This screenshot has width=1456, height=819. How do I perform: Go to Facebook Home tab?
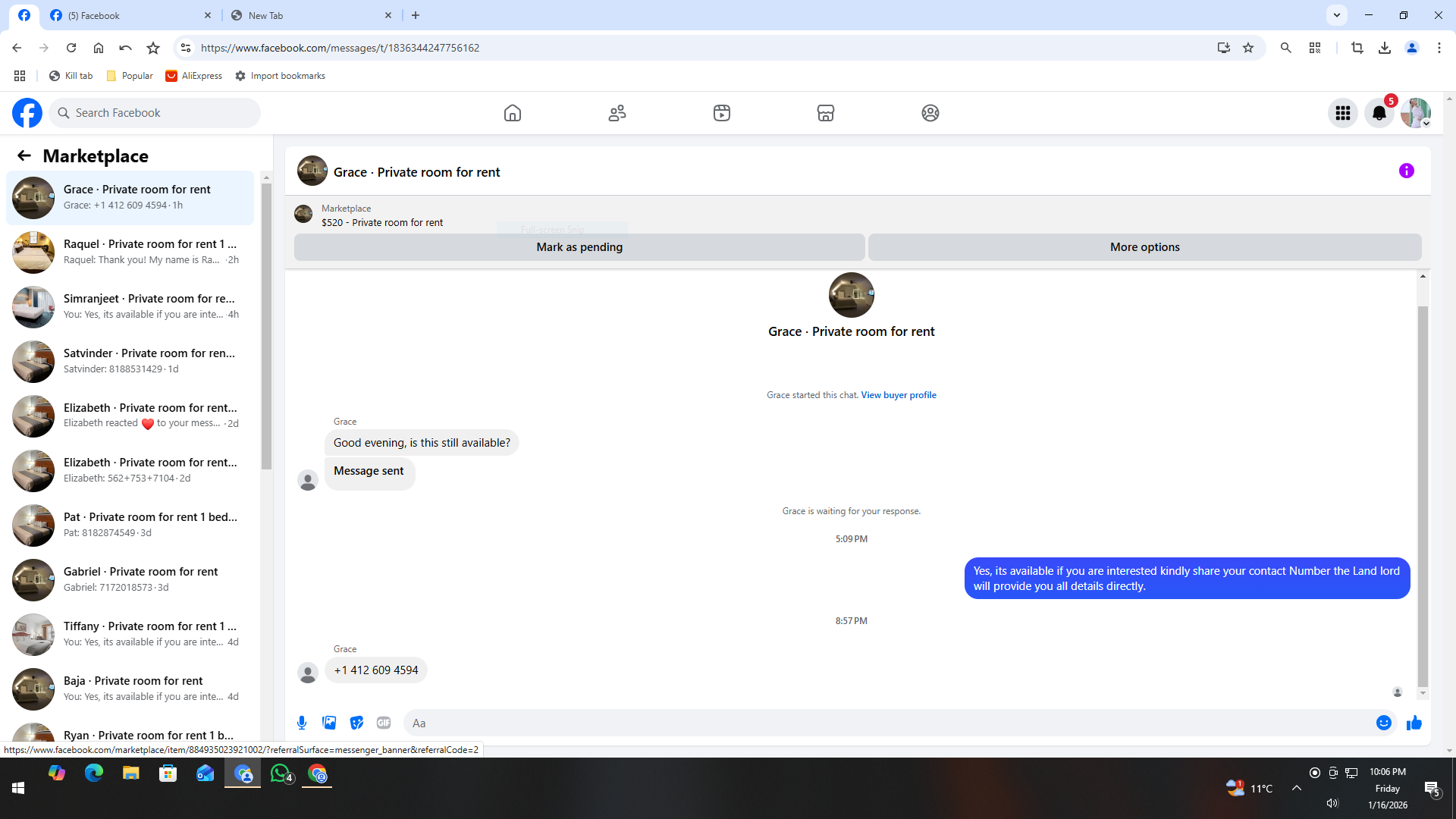tap(513, 113)
